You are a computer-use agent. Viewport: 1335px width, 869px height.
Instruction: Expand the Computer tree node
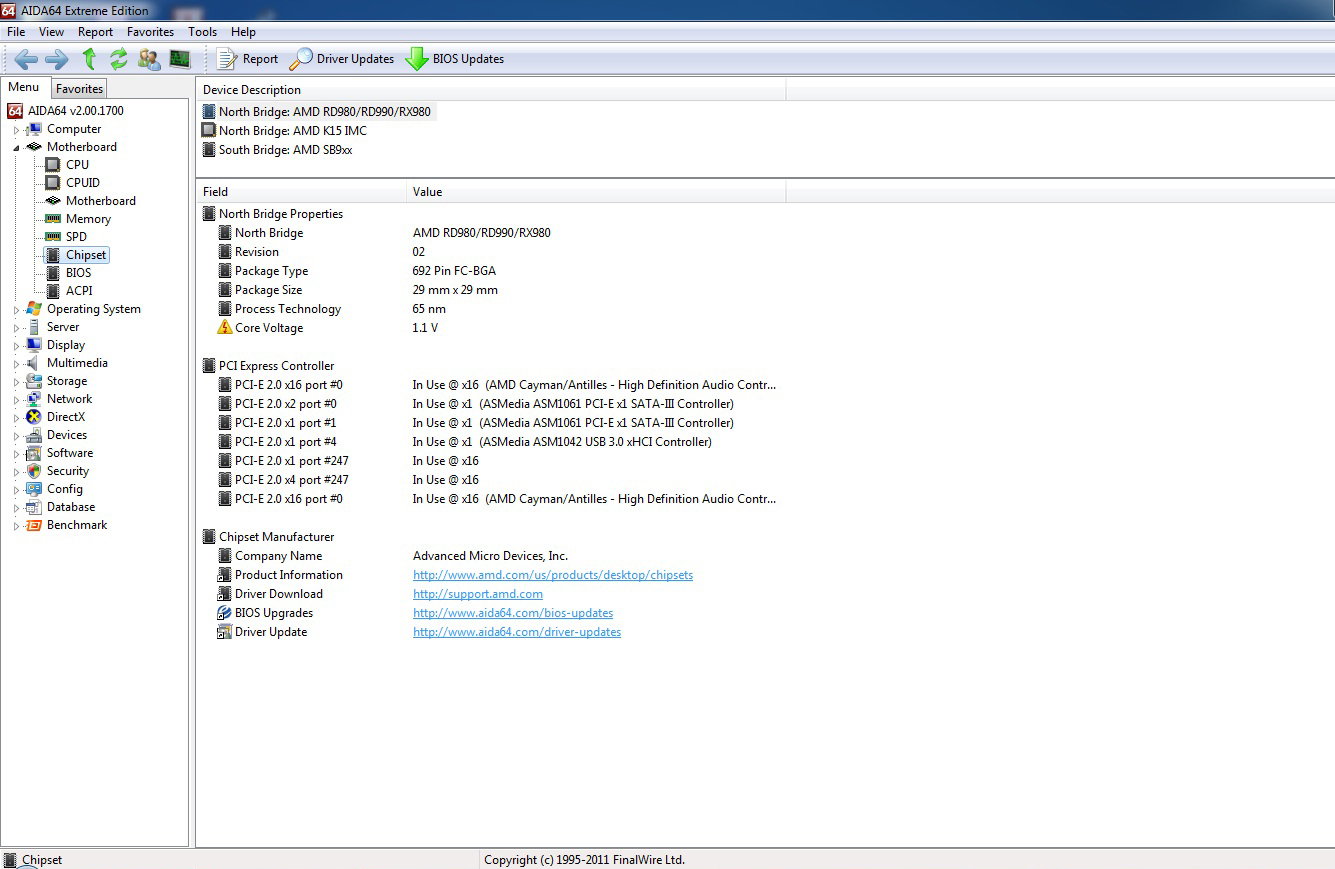tap(16, 130)
